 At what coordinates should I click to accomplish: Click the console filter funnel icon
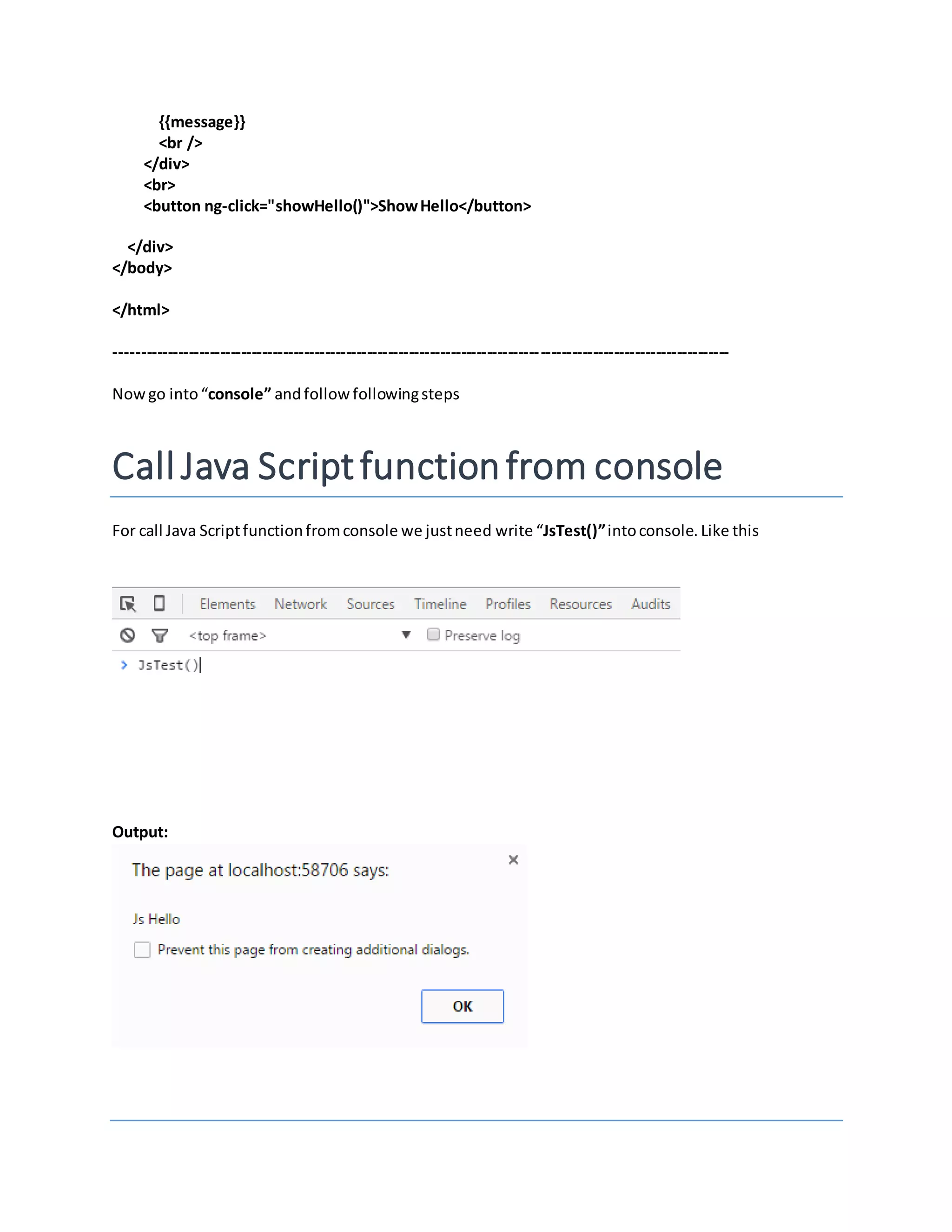[159, 636]
